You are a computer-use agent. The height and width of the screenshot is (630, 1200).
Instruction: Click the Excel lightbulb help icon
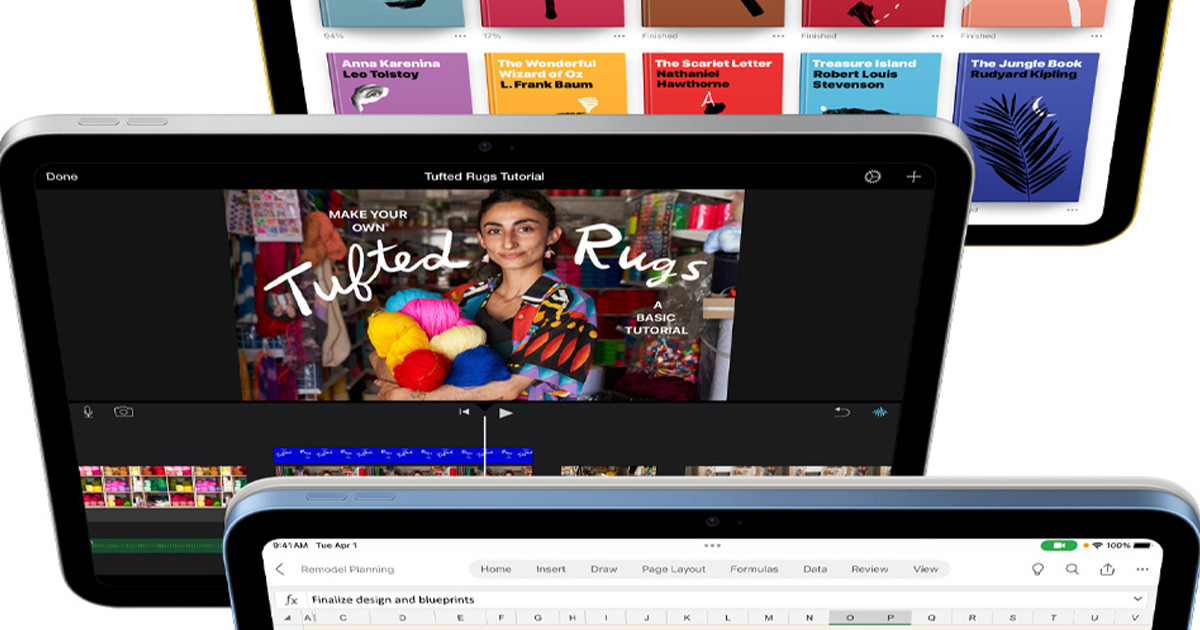[1037, 569]
